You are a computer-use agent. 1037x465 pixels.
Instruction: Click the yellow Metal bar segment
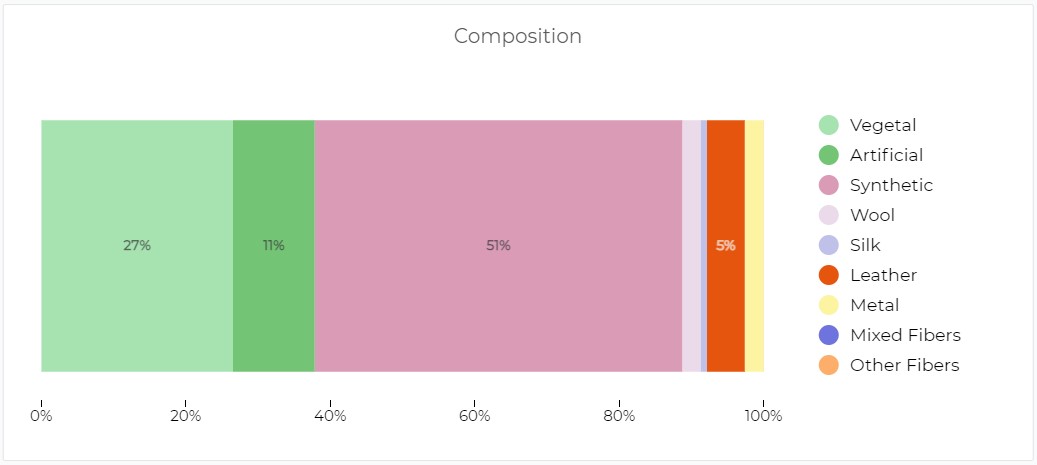[754, 246]
